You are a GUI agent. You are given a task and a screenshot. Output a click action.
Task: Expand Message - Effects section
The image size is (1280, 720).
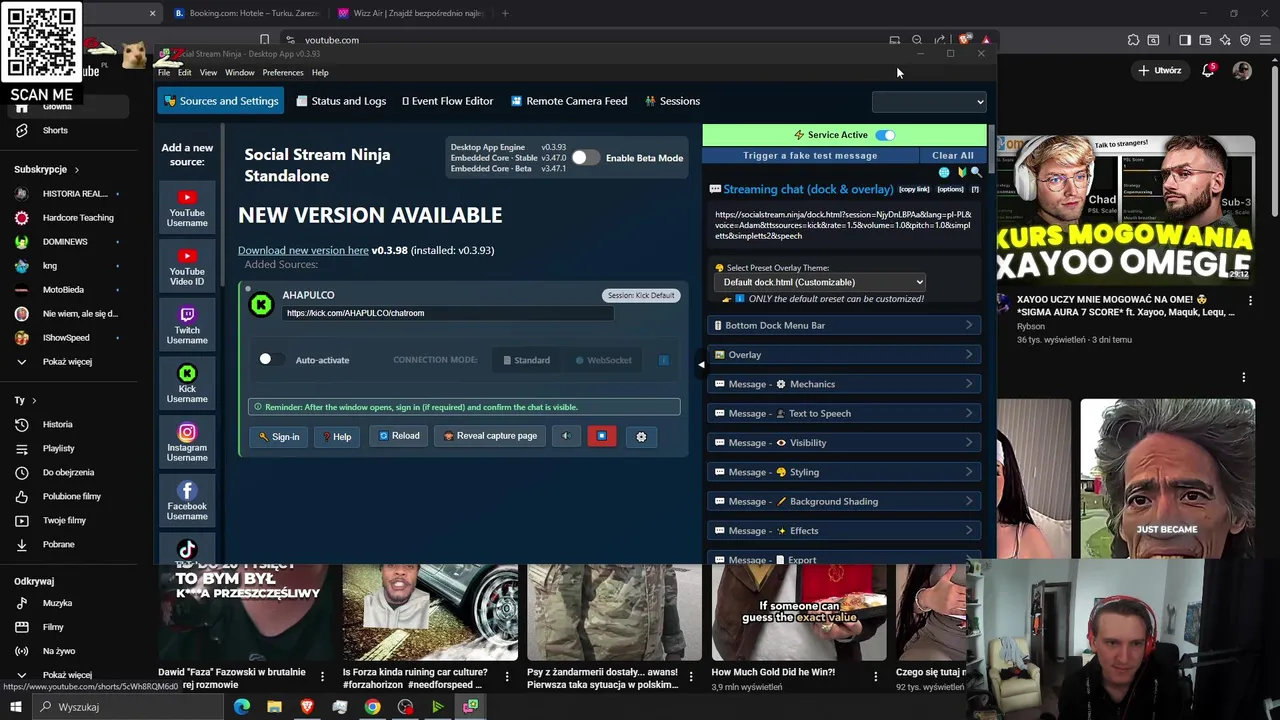(x=844, y=531)
